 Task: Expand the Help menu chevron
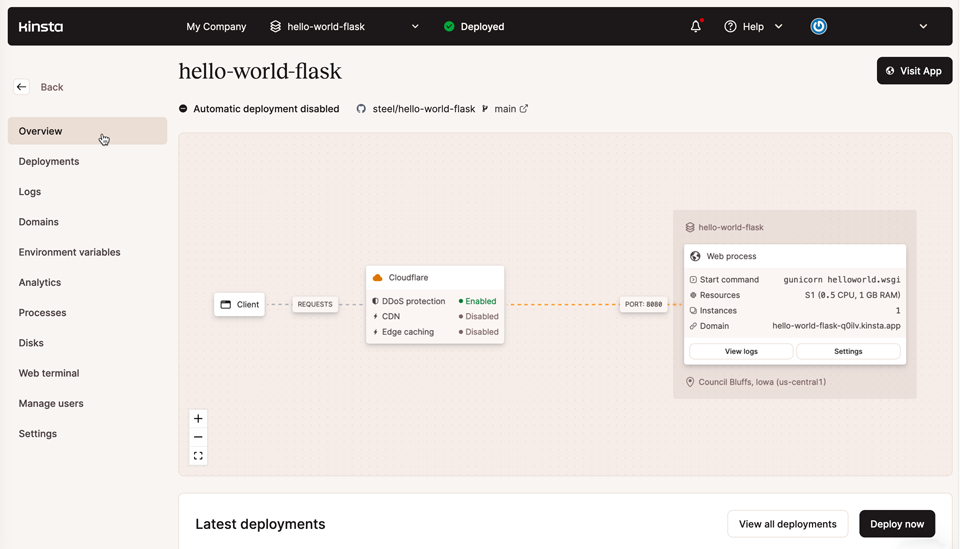[x=779, y=26]
